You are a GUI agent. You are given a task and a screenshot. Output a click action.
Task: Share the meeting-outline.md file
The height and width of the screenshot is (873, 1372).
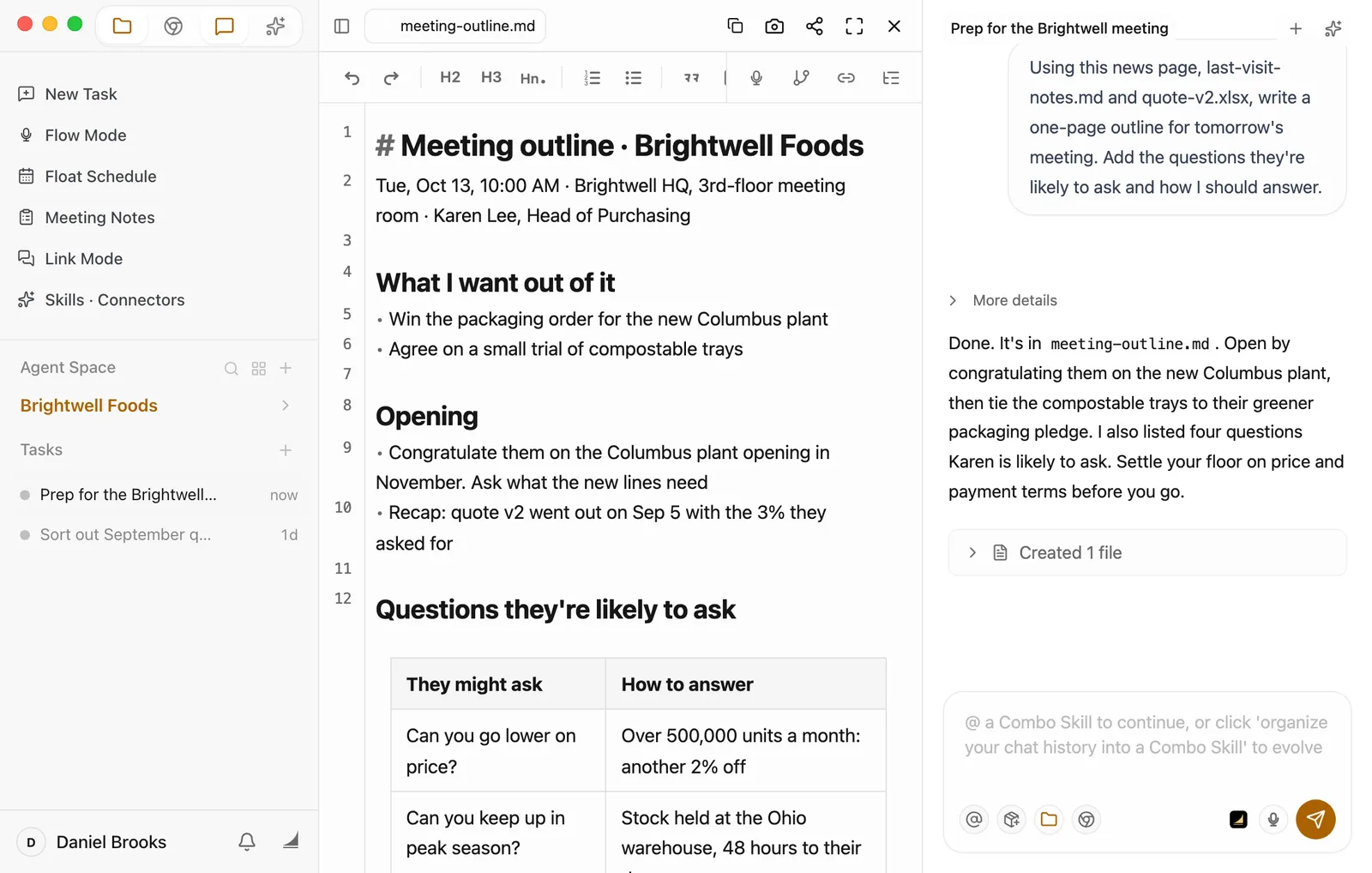[814, 26]
